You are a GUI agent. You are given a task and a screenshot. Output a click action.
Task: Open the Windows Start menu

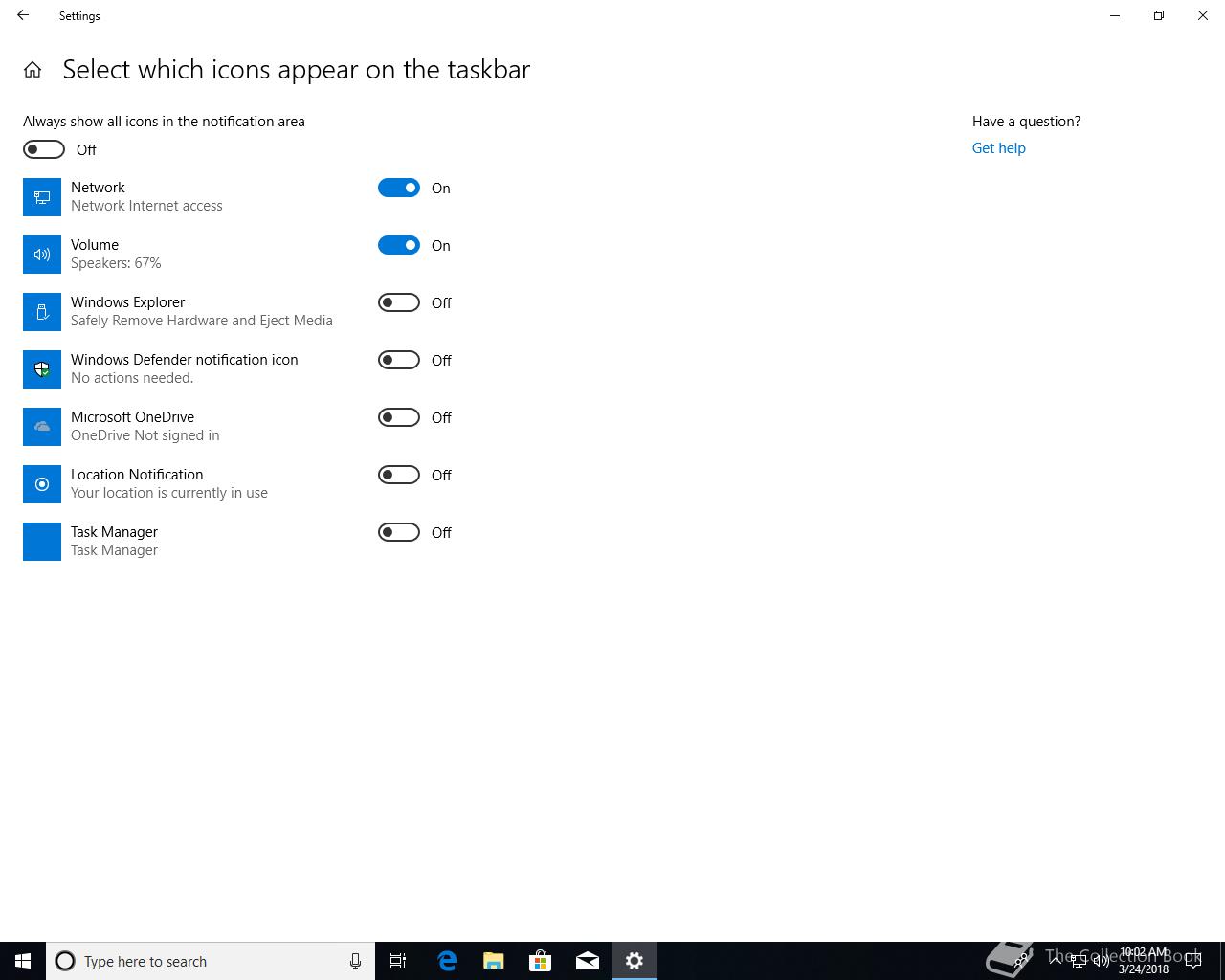(23, 961)
